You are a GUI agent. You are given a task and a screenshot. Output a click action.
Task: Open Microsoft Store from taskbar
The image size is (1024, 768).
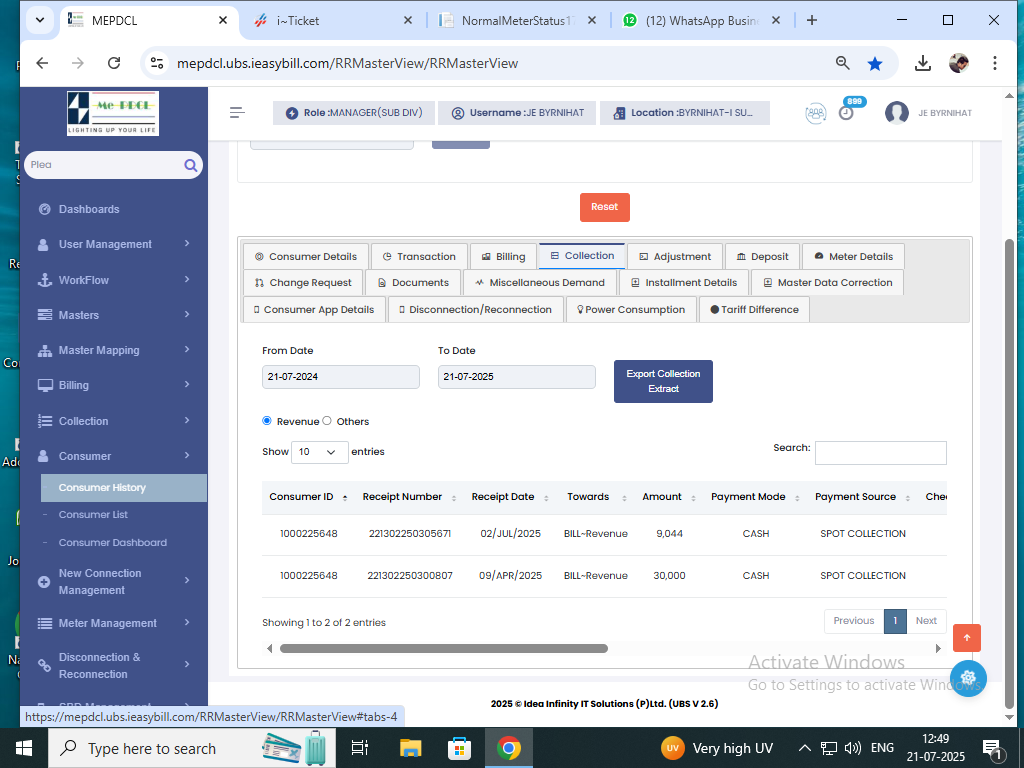(459, 748)
